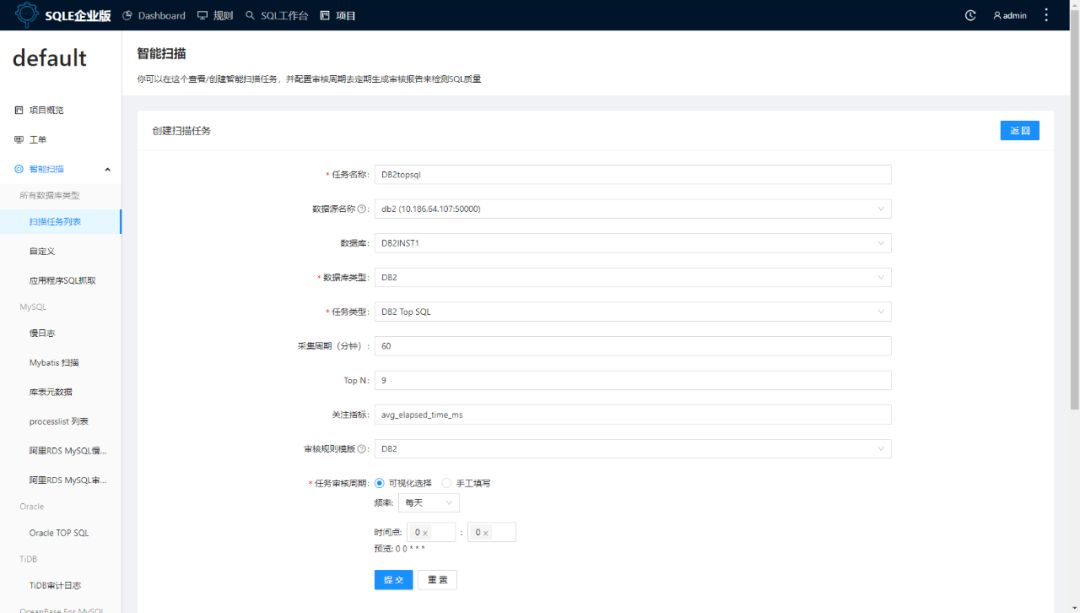The width and height of the screenshot is (1080, 613).
Task: Select 应用程序SQL抓取 in sidebar
Action: point(61,280)
